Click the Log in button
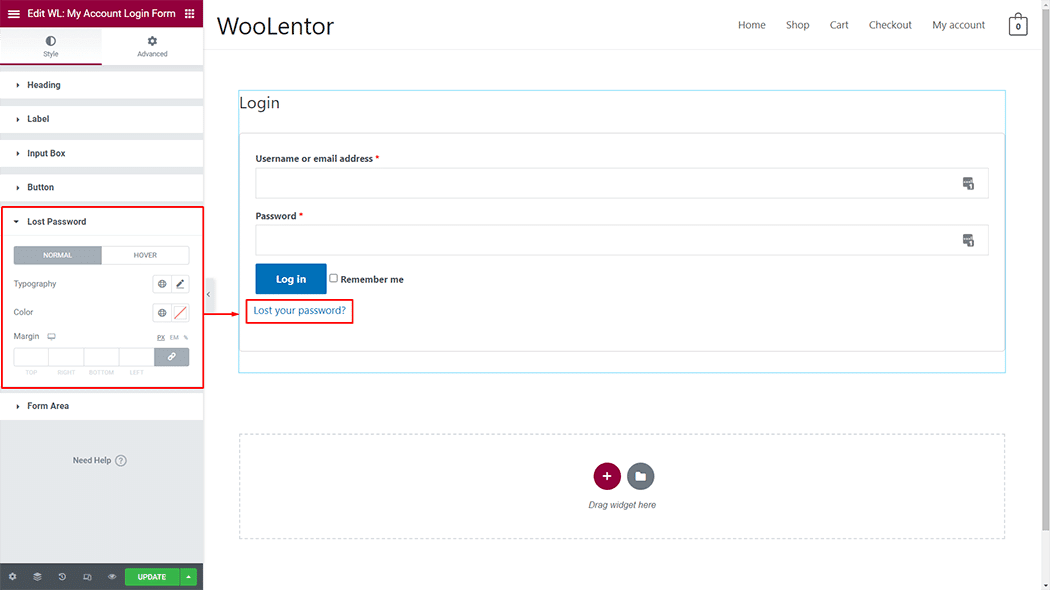 pos(291,279)
